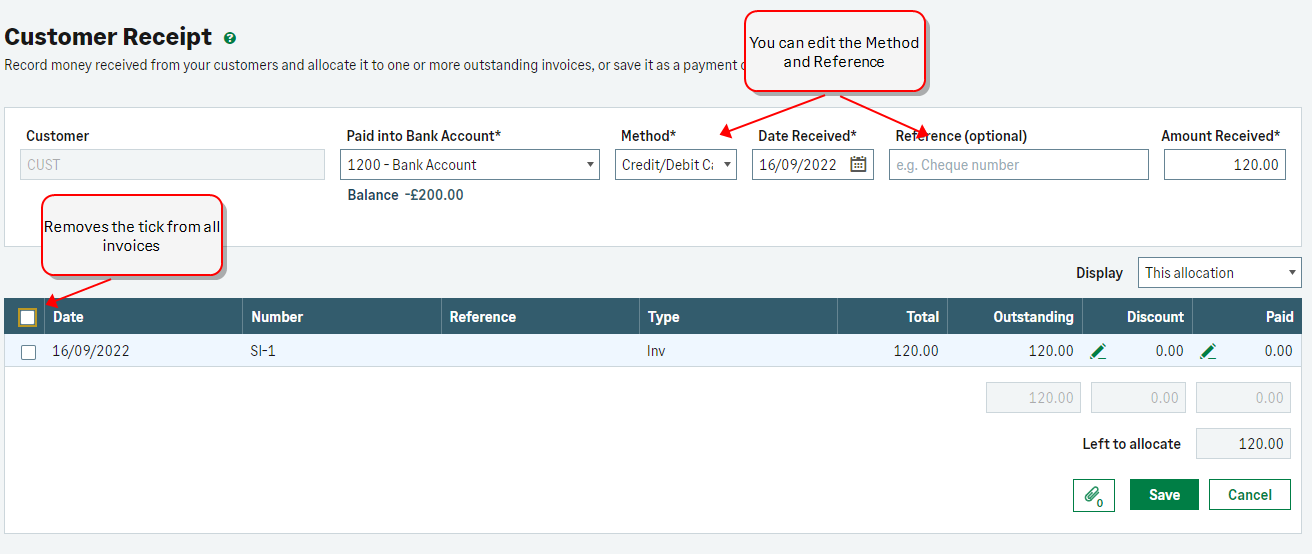Open the calendar picker for Date Received

click(858, 165)
